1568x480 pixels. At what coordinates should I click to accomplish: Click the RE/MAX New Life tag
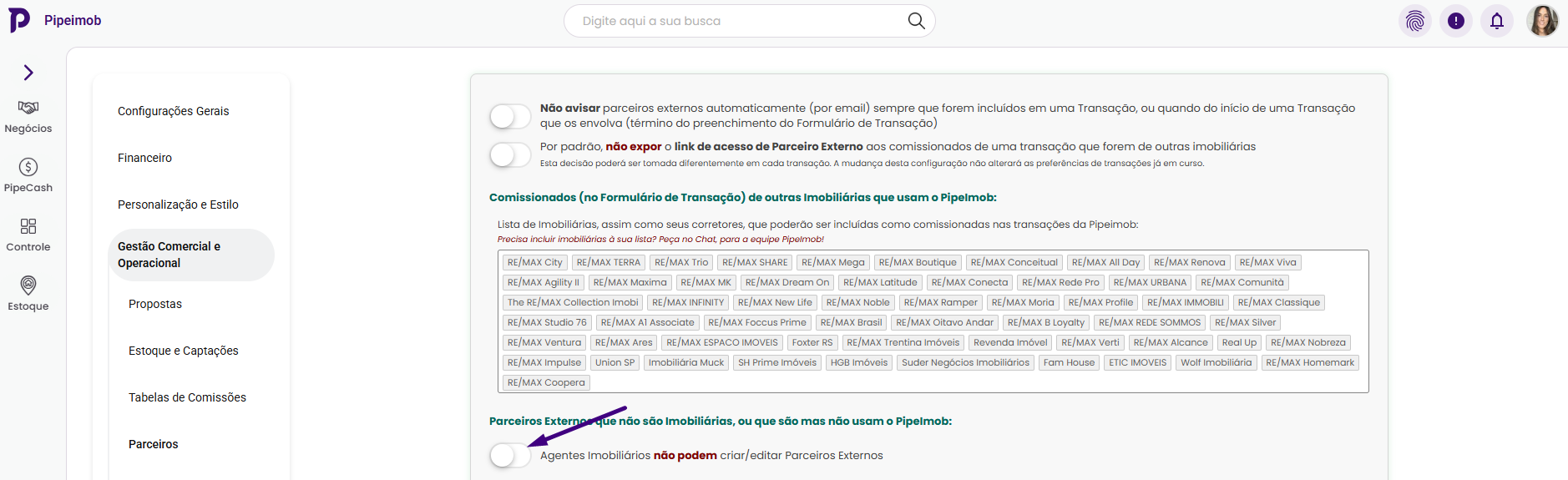tap(775, 302)
